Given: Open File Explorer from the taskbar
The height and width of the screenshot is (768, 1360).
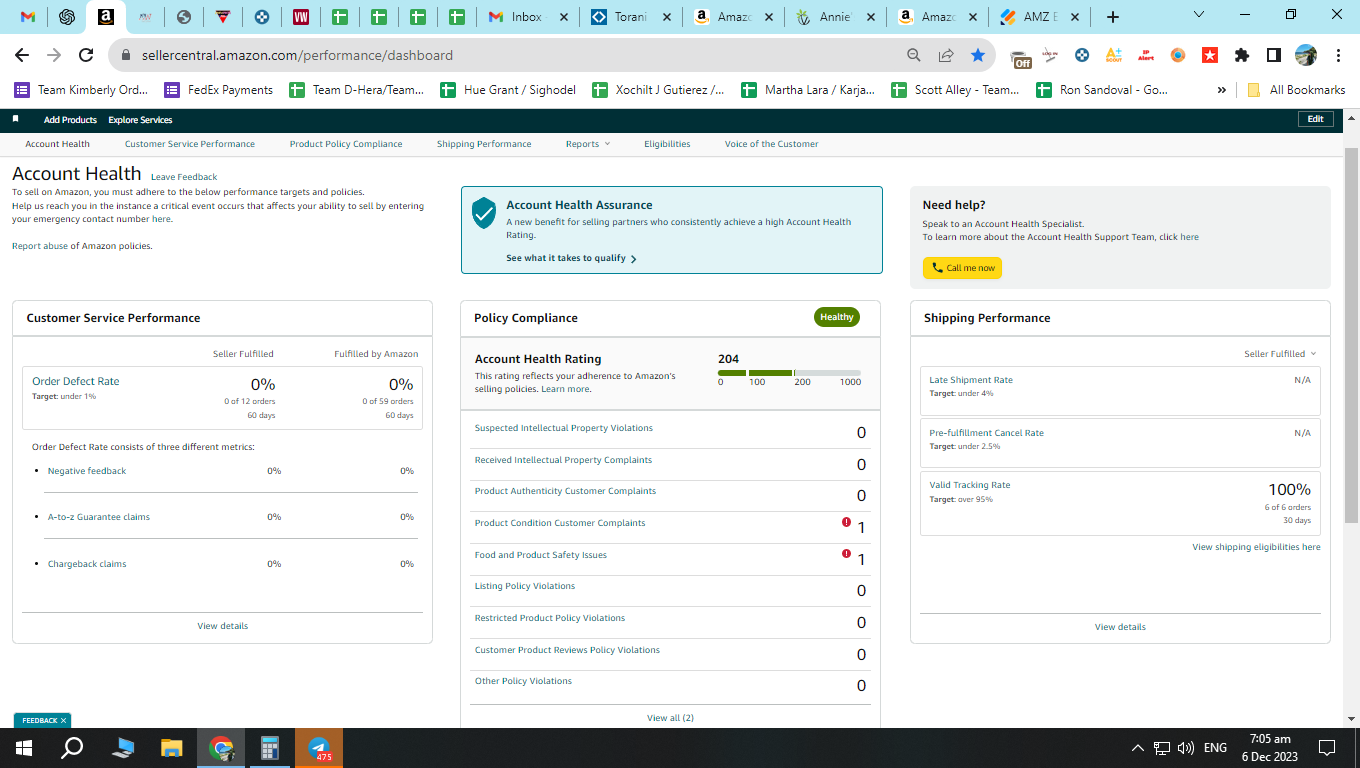Looking at the screenshot, I should tap(172, 747).
